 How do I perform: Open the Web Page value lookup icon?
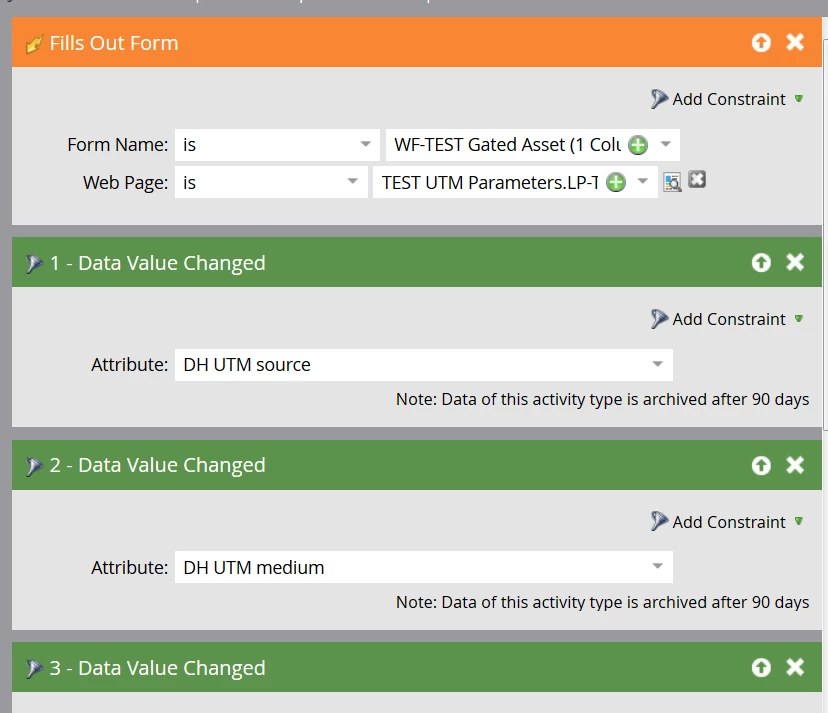[x=672, y=182]
